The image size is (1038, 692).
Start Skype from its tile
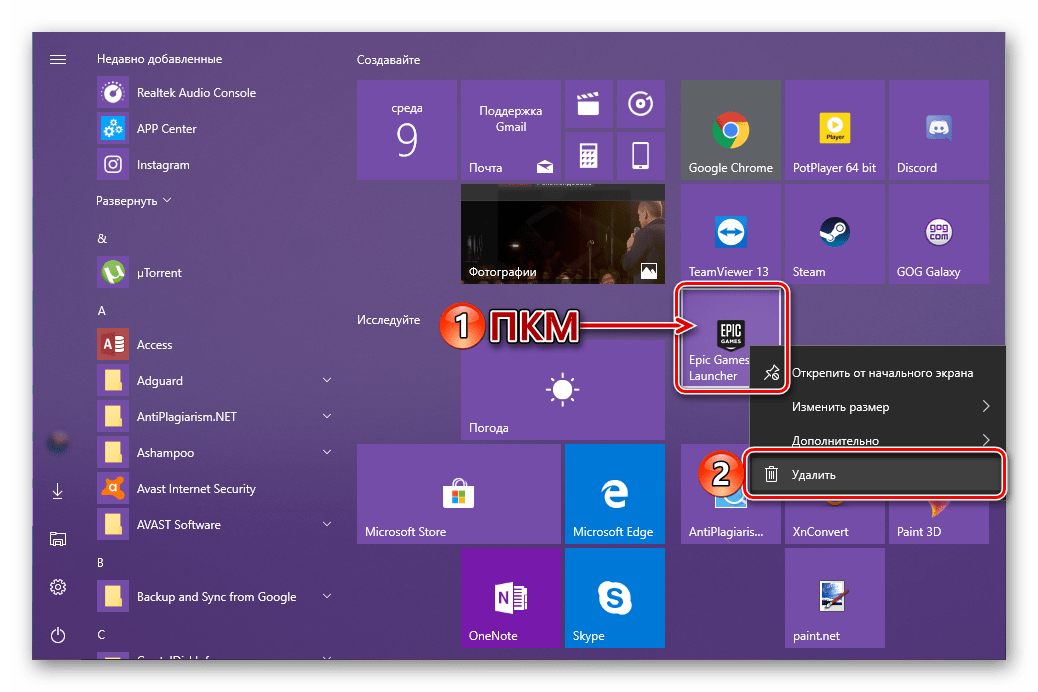pyautogui.click(x=614, y=597)
